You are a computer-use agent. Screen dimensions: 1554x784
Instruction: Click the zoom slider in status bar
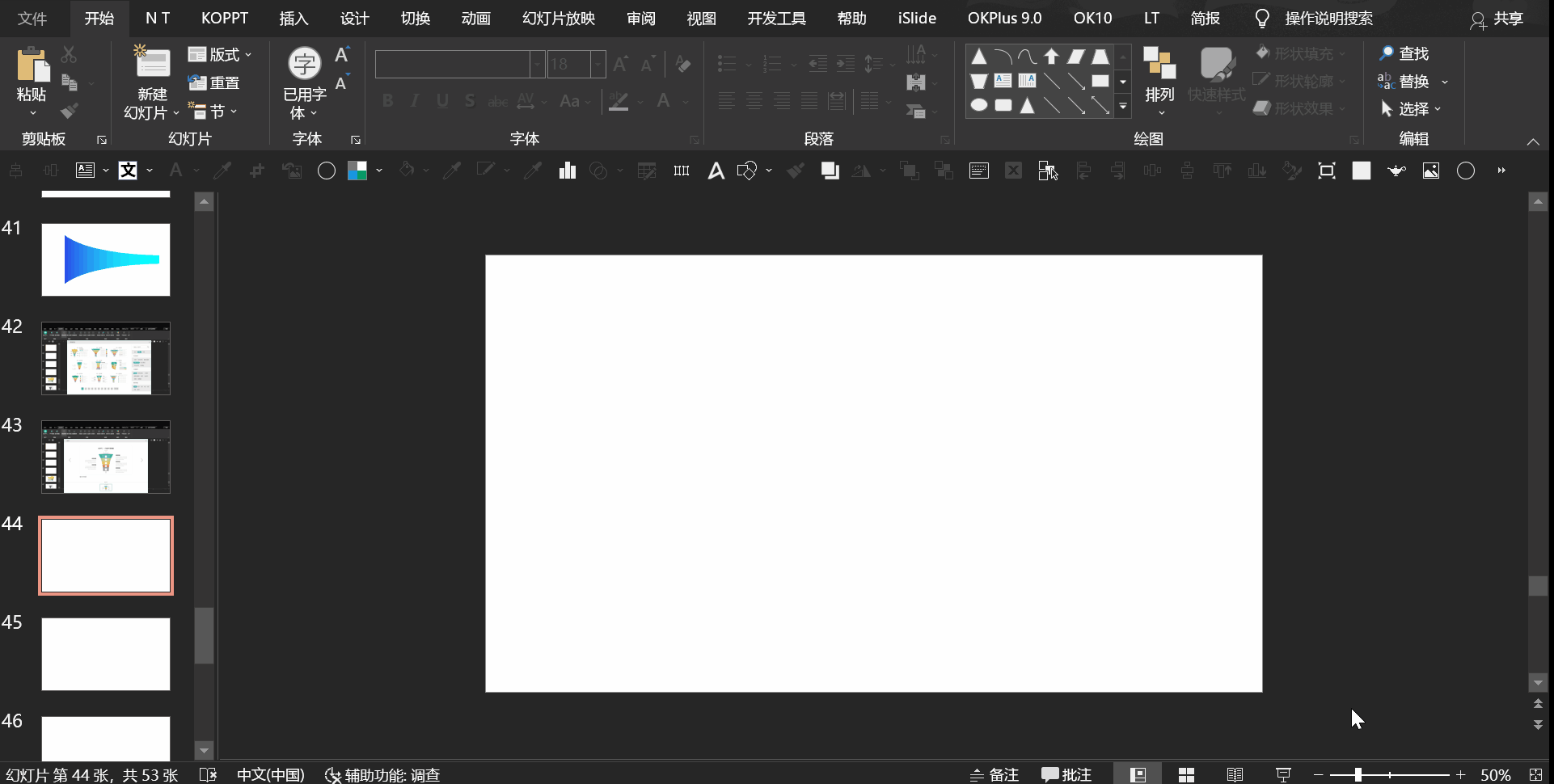pyautogui.click(x=1358, y=774)
